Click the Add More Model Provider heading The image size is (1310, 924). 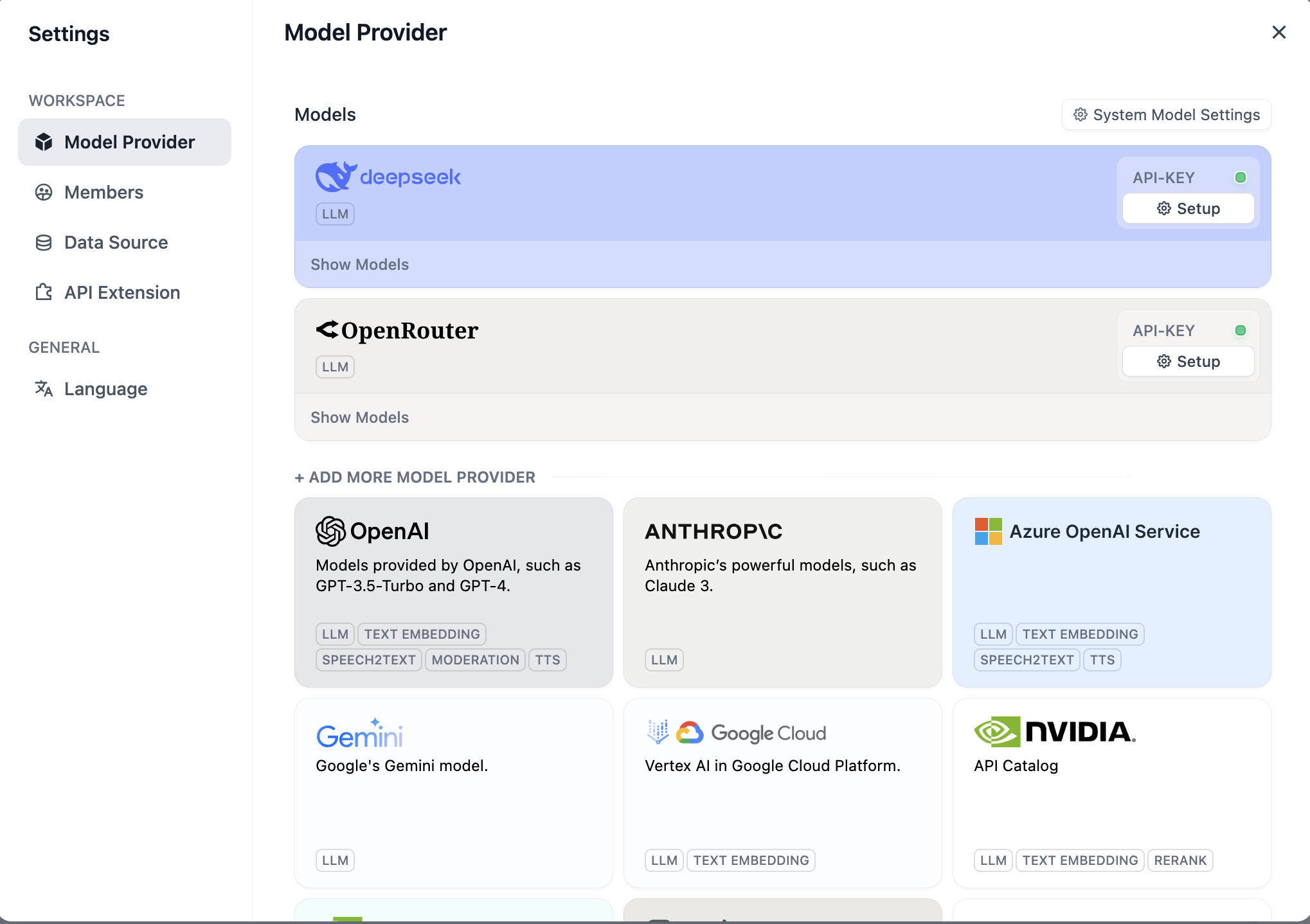coord(415,477)
